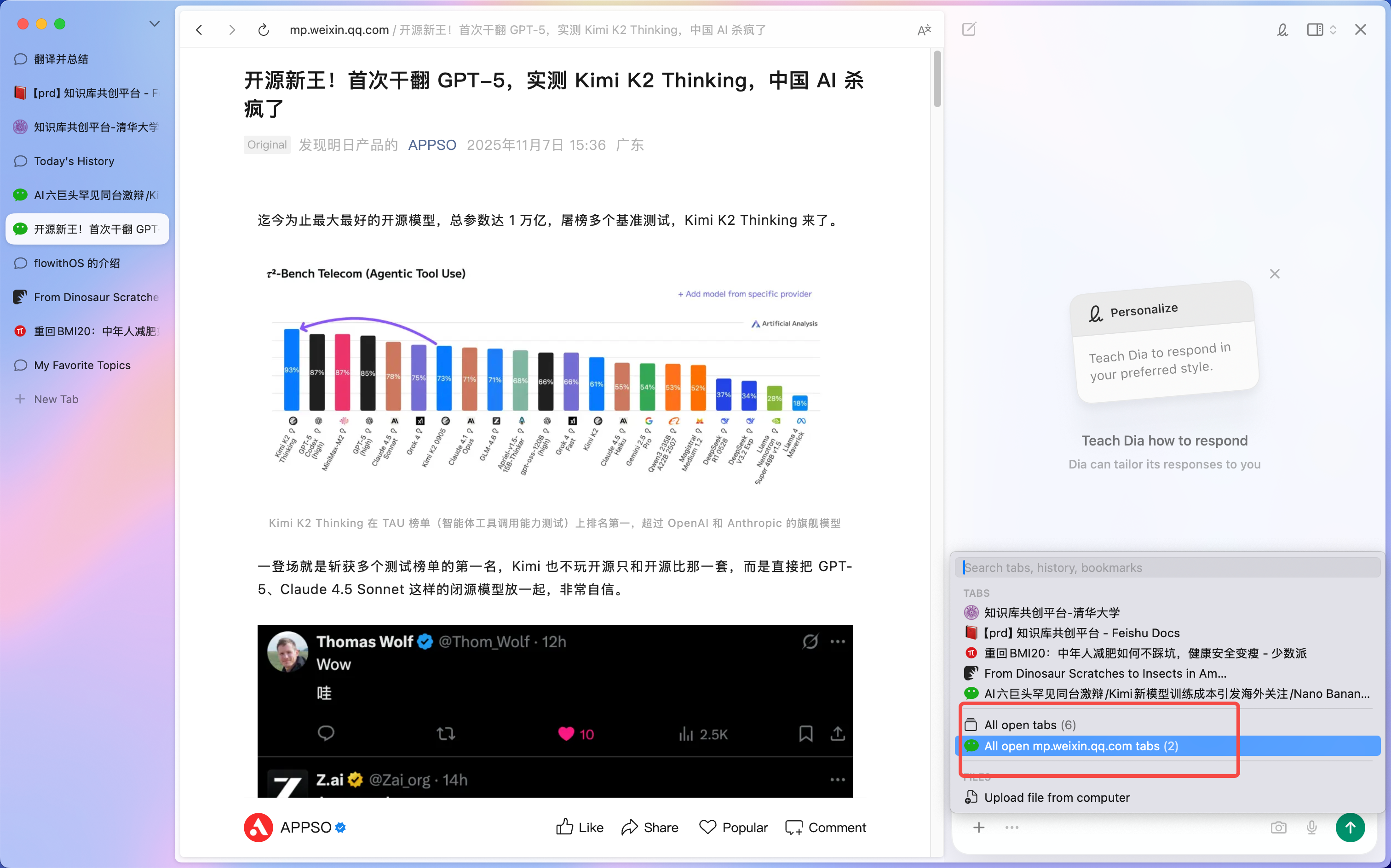Open the three-dots more options in chat box

click(x=1012, y=827)
